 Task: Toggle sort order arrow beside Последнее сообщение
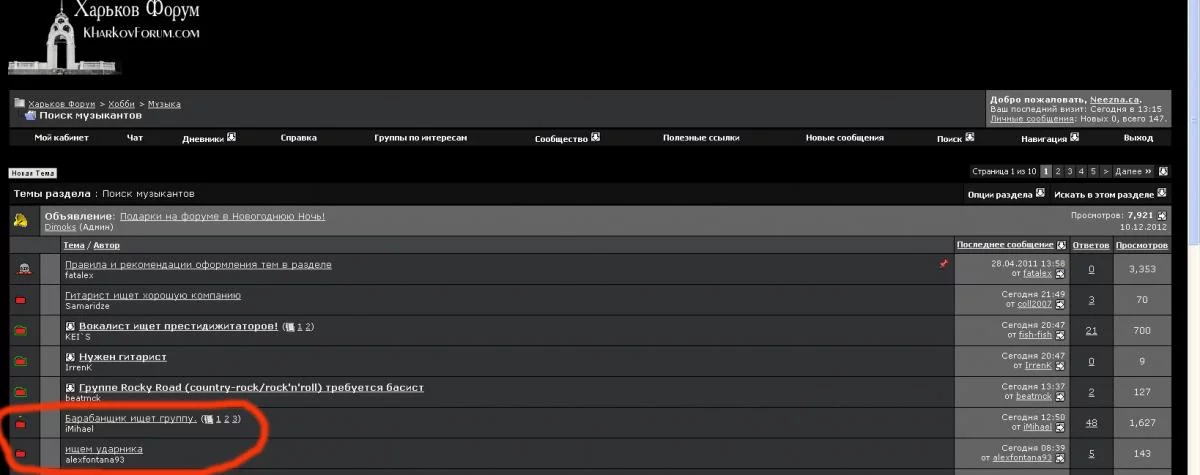pyautogui.click(x=1061, y=245)
